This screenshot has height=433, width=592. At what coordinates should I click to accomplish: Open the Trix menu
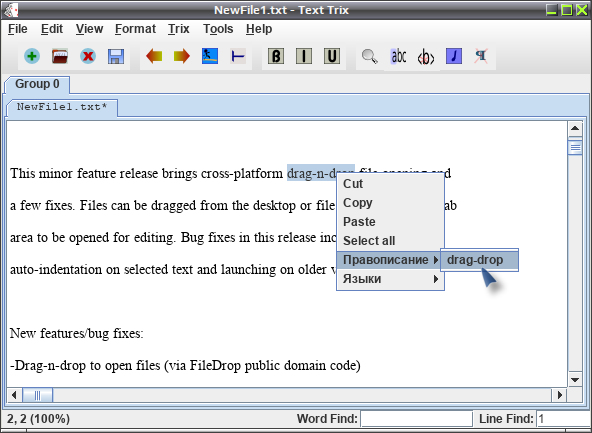tap(179, 29)
